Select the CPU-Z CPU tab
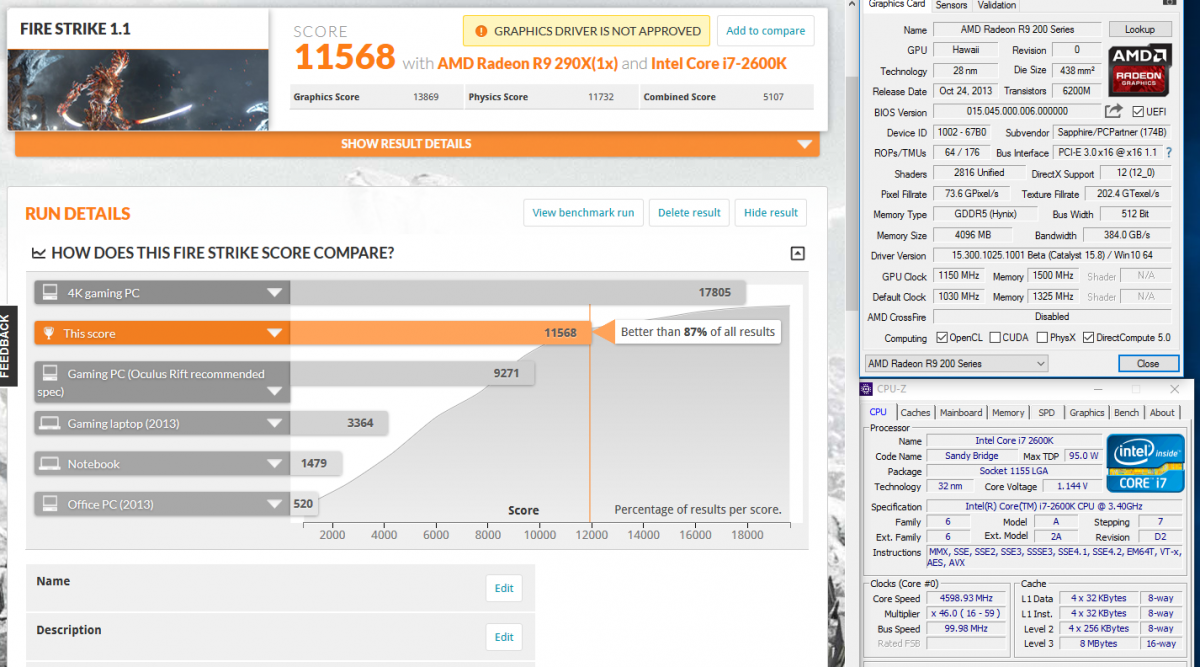1200x667 pixels. [878, 411]
